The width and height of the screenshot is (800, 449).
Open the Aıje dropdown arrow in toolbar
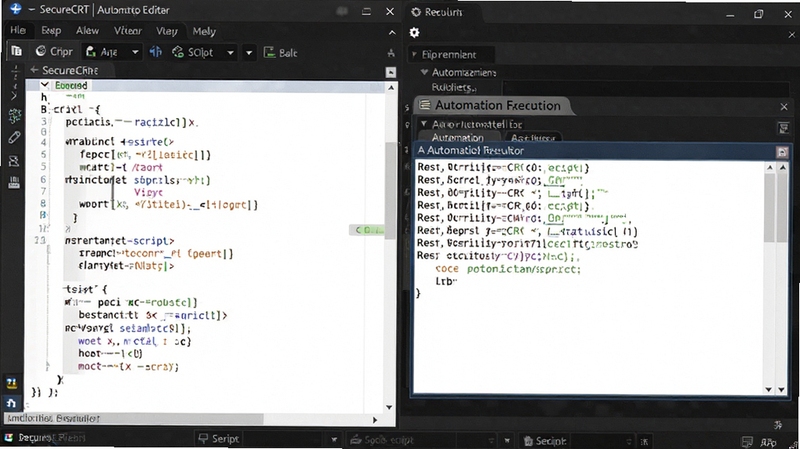(x=135, y=52)
